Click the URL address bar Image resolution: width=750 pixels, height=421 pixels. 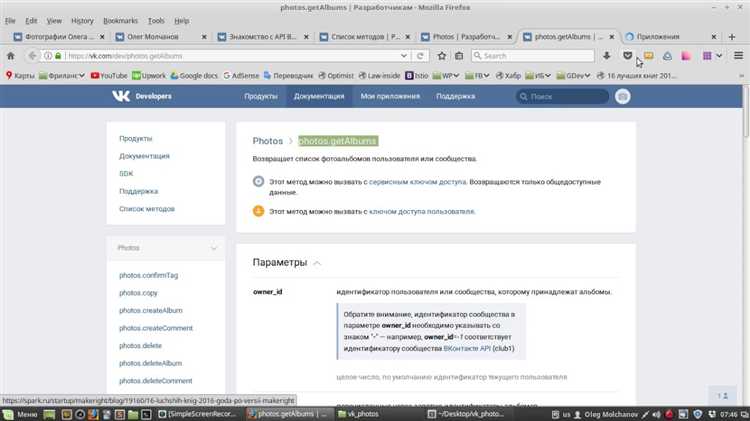[232, 56]
